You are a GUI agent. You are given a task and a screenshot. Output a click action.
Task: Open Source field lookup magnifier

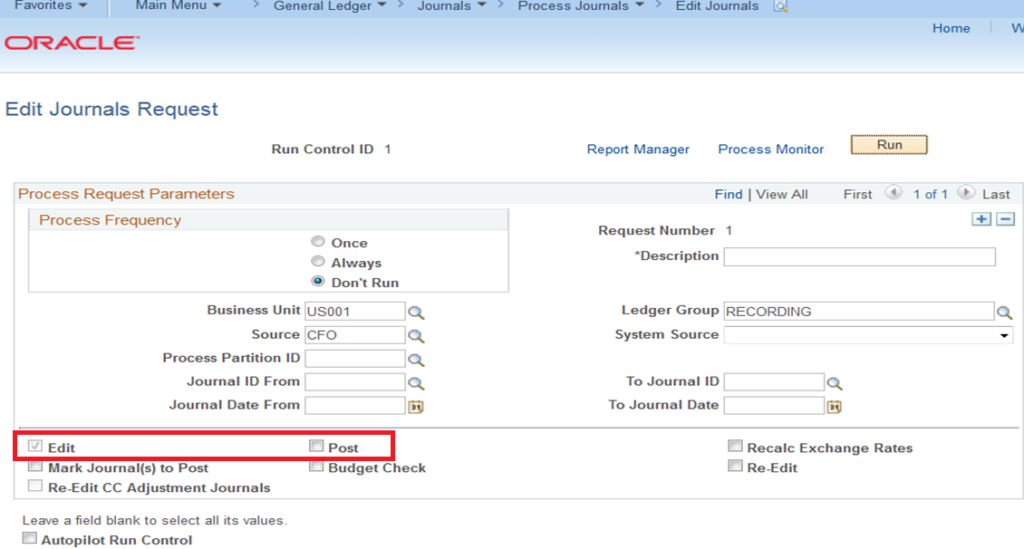point(416,336)
